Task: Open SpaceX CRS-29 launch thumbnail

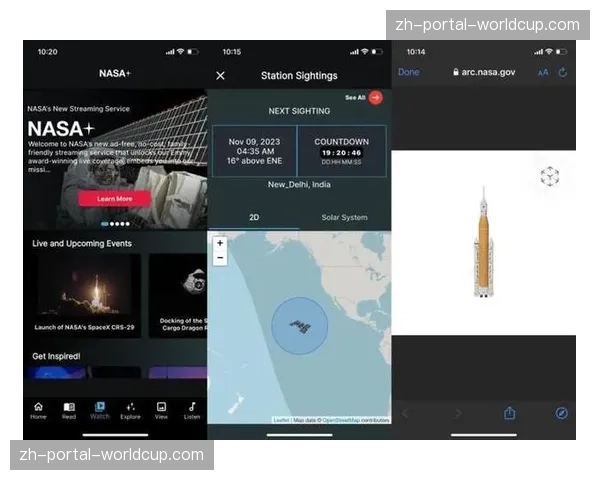Action: (x=84, y=289)
